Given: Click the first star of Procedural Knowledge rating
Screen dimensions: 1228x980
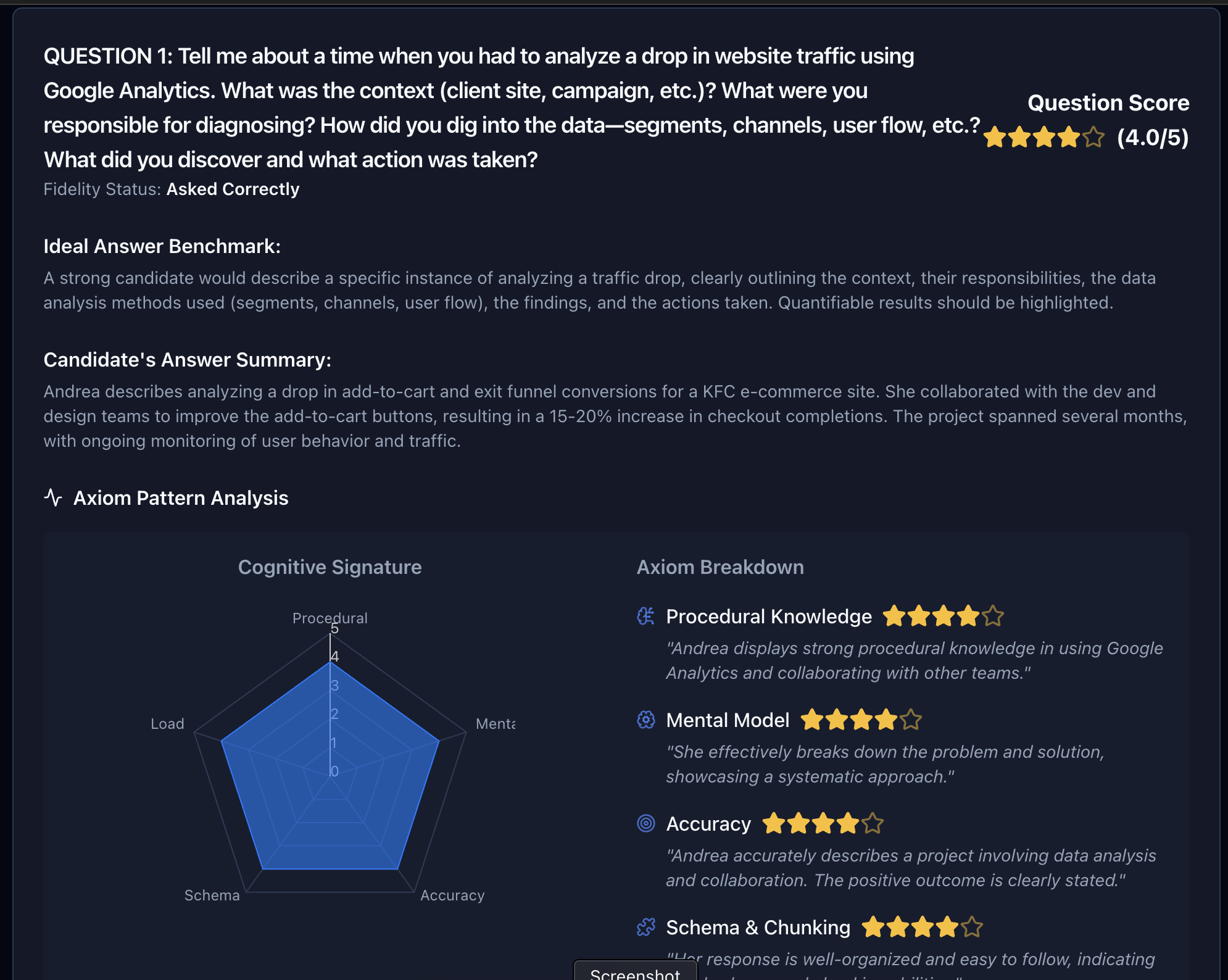Looking at the screenshot, I should pos(894,616).
